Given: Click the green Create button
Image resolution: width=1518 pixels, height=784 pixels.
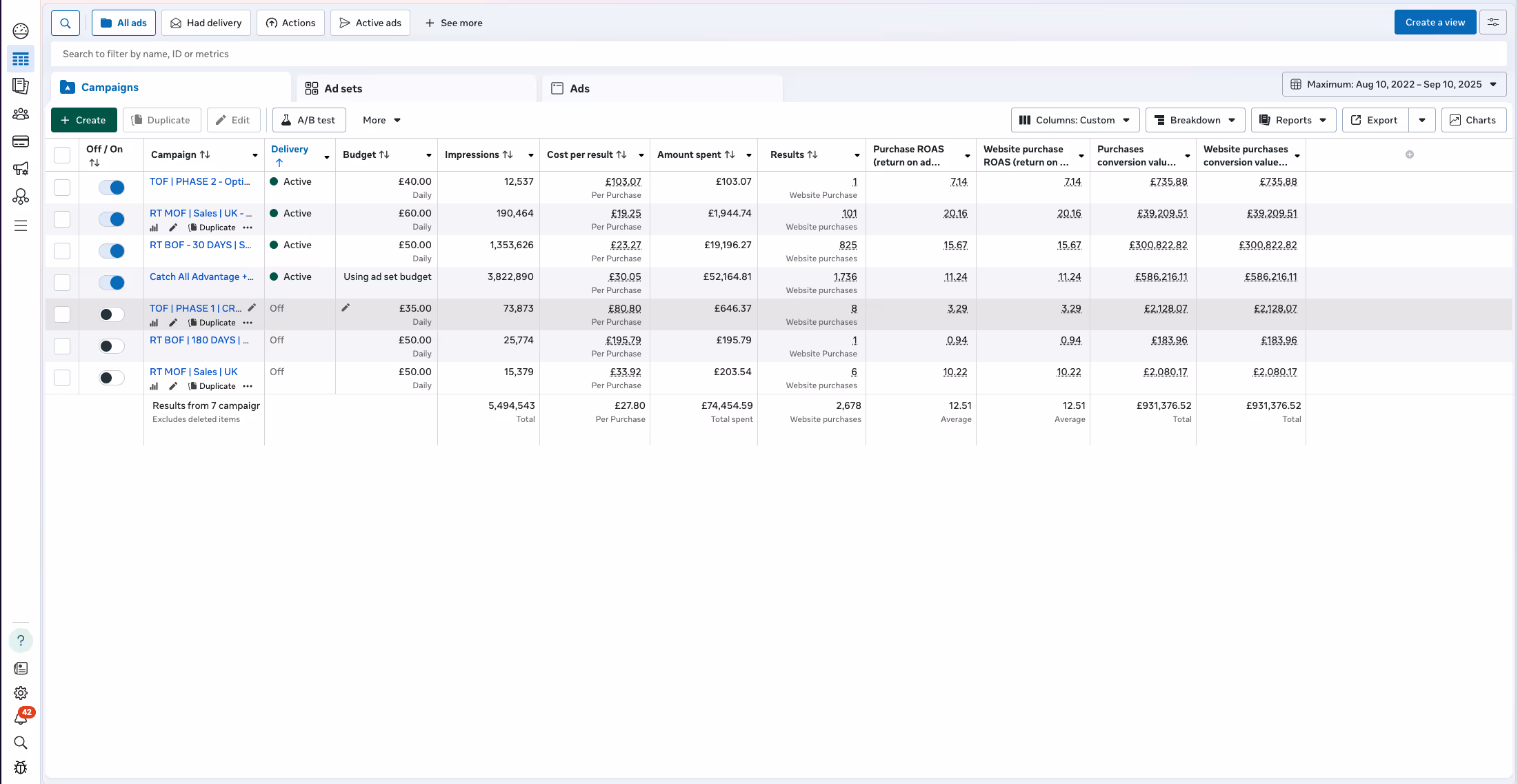Looking at the screenshot, I should 83,120.
